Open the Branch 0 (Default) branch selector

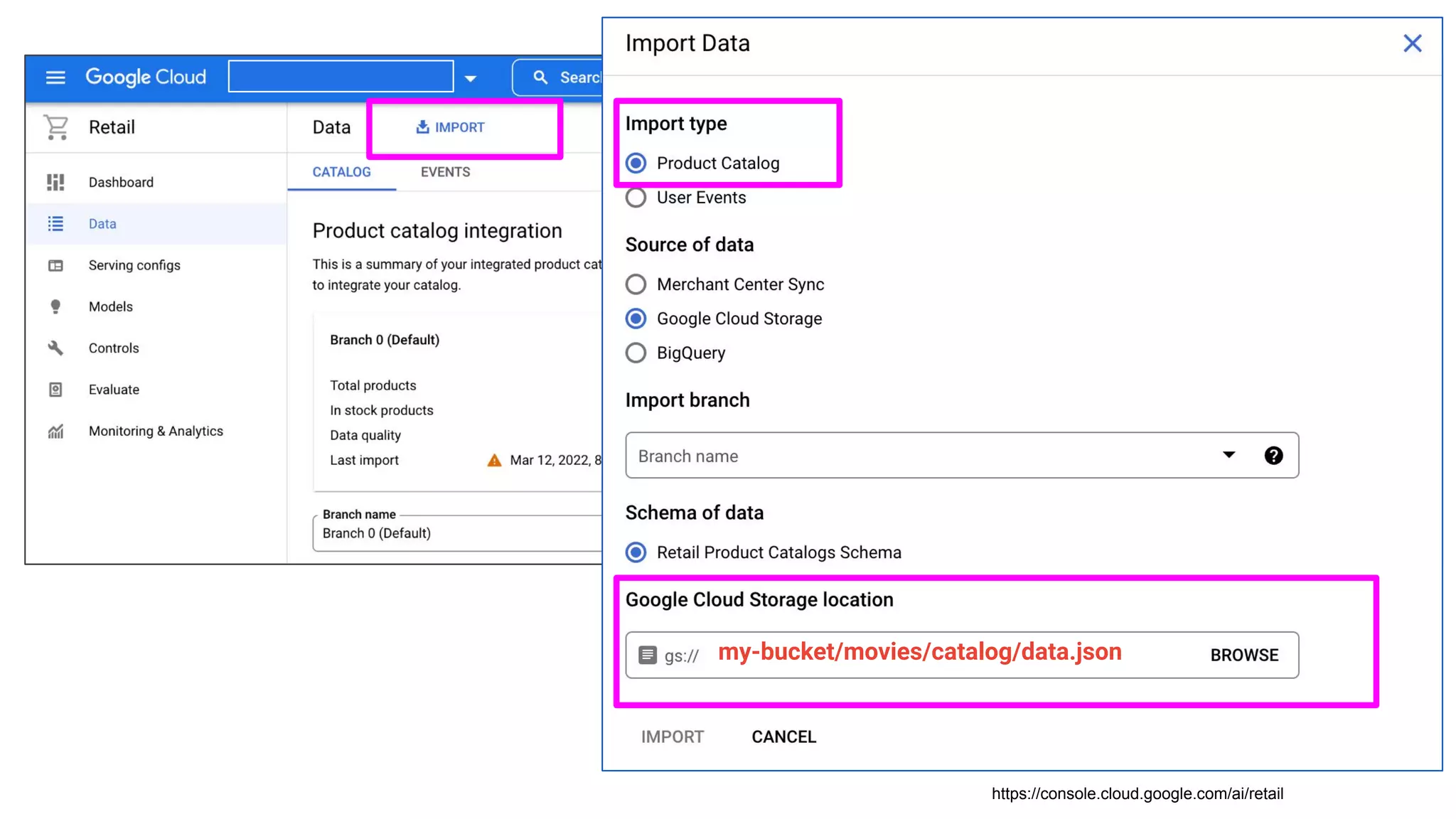pos(457,533)
